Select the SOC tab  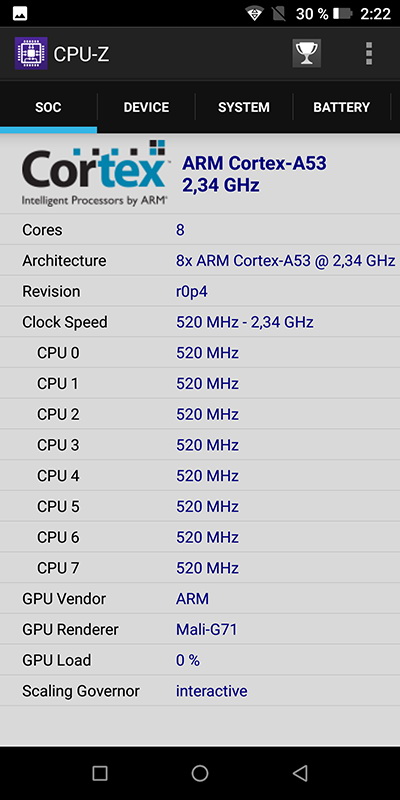[48, 107]
